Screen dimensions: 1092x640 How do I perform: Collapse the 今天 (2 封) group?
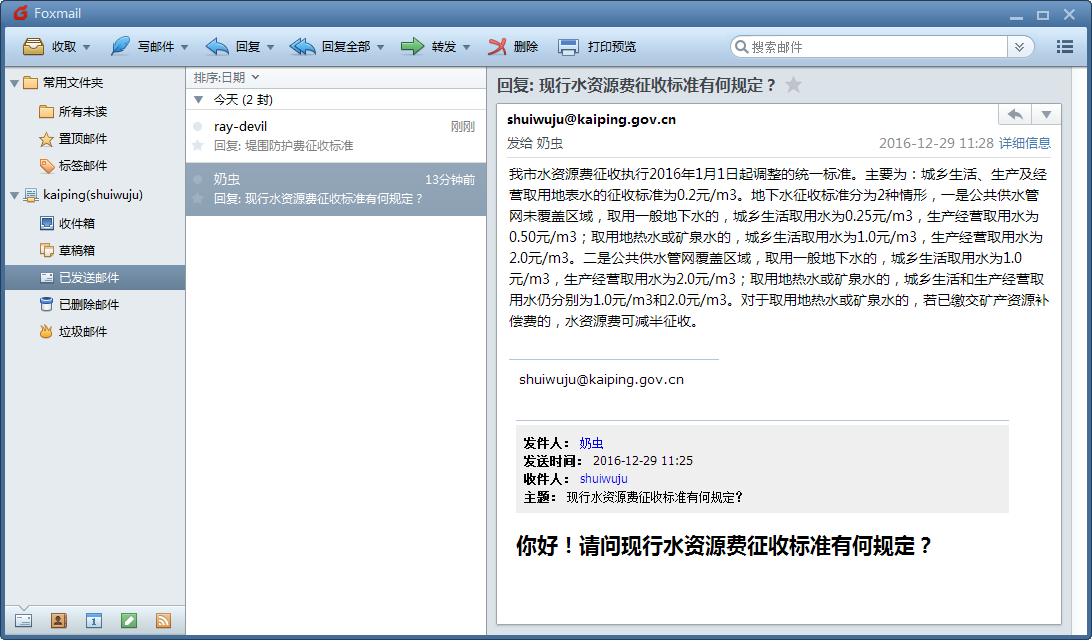(198, 100)
